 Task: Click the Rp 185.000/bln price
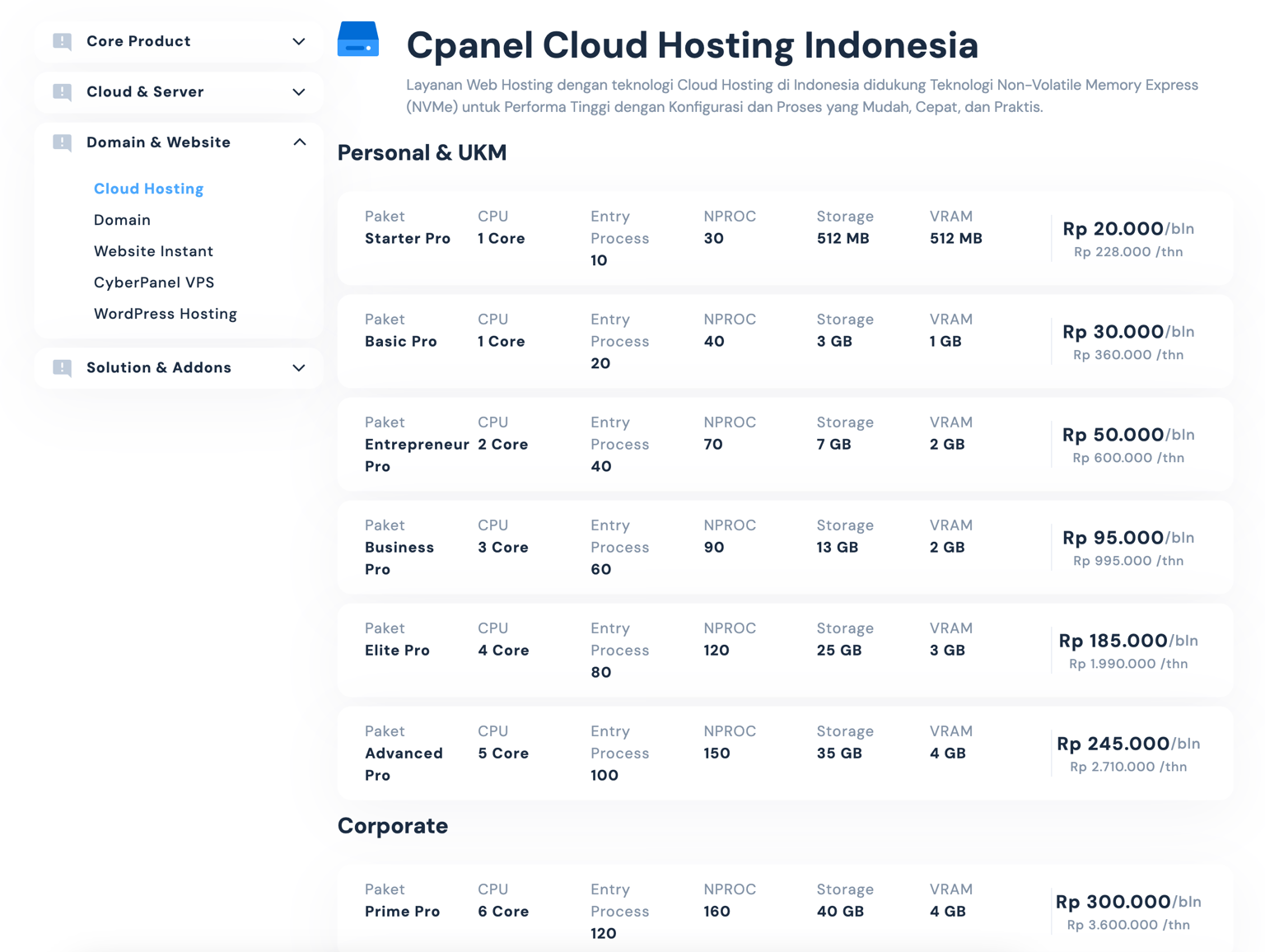[1128, 641]
